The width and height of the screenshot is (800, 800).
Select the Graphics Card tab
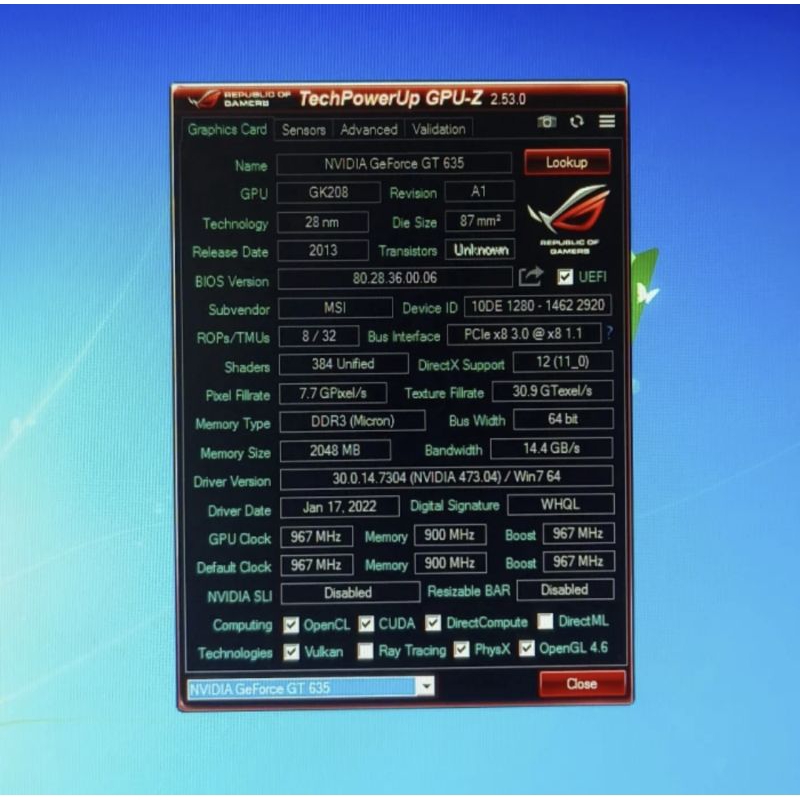[227, 130]
